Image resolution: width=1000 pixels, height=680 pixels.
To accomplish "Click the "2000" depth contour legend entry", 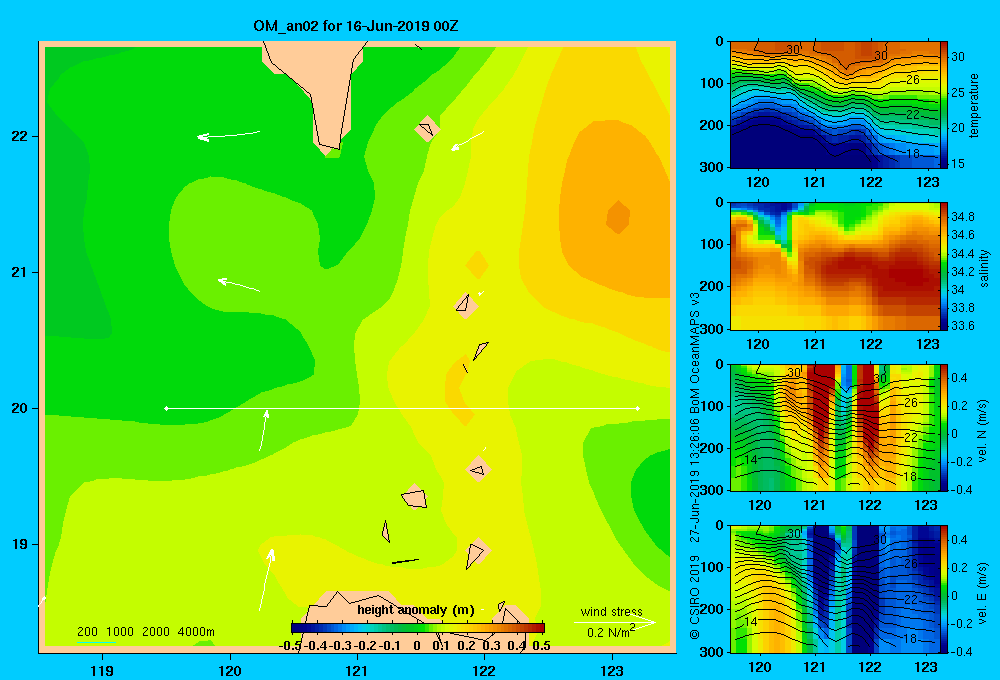I will click(x=156, y=632).
